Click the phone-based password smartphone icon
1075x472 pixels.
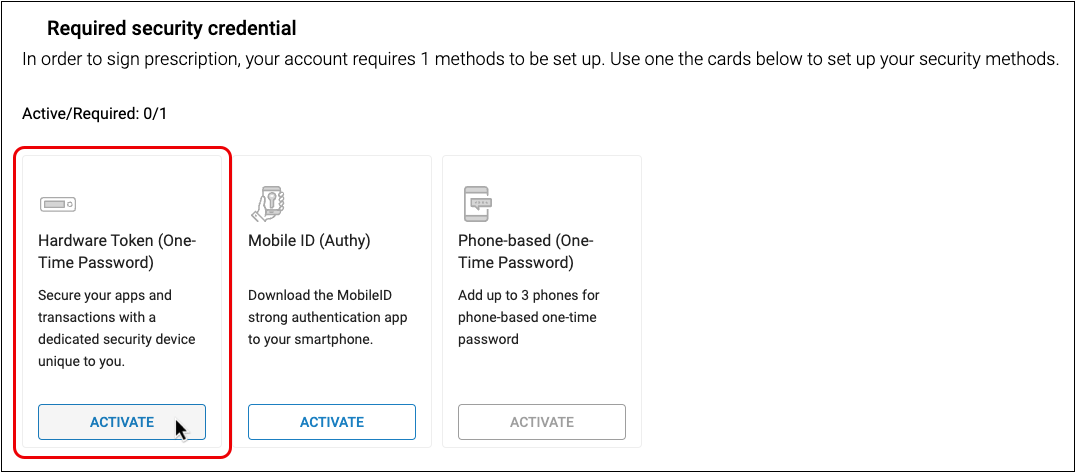(x=477, y=203)
